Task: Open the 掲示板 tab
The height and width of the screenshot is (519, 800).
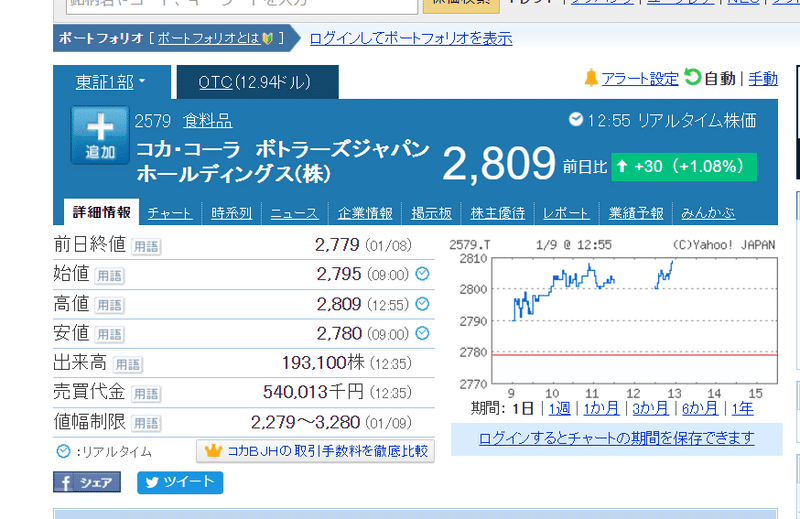Action: (432, 213)
